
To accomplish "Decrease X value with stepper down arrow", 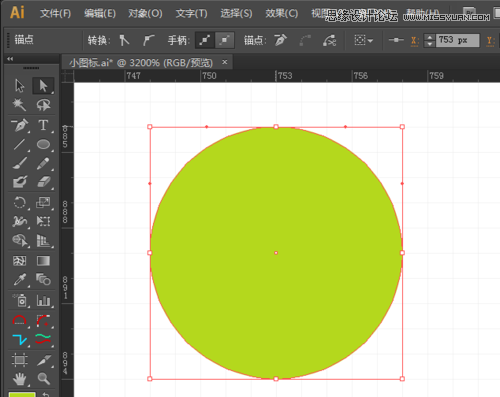I will (x=430, y=44).
